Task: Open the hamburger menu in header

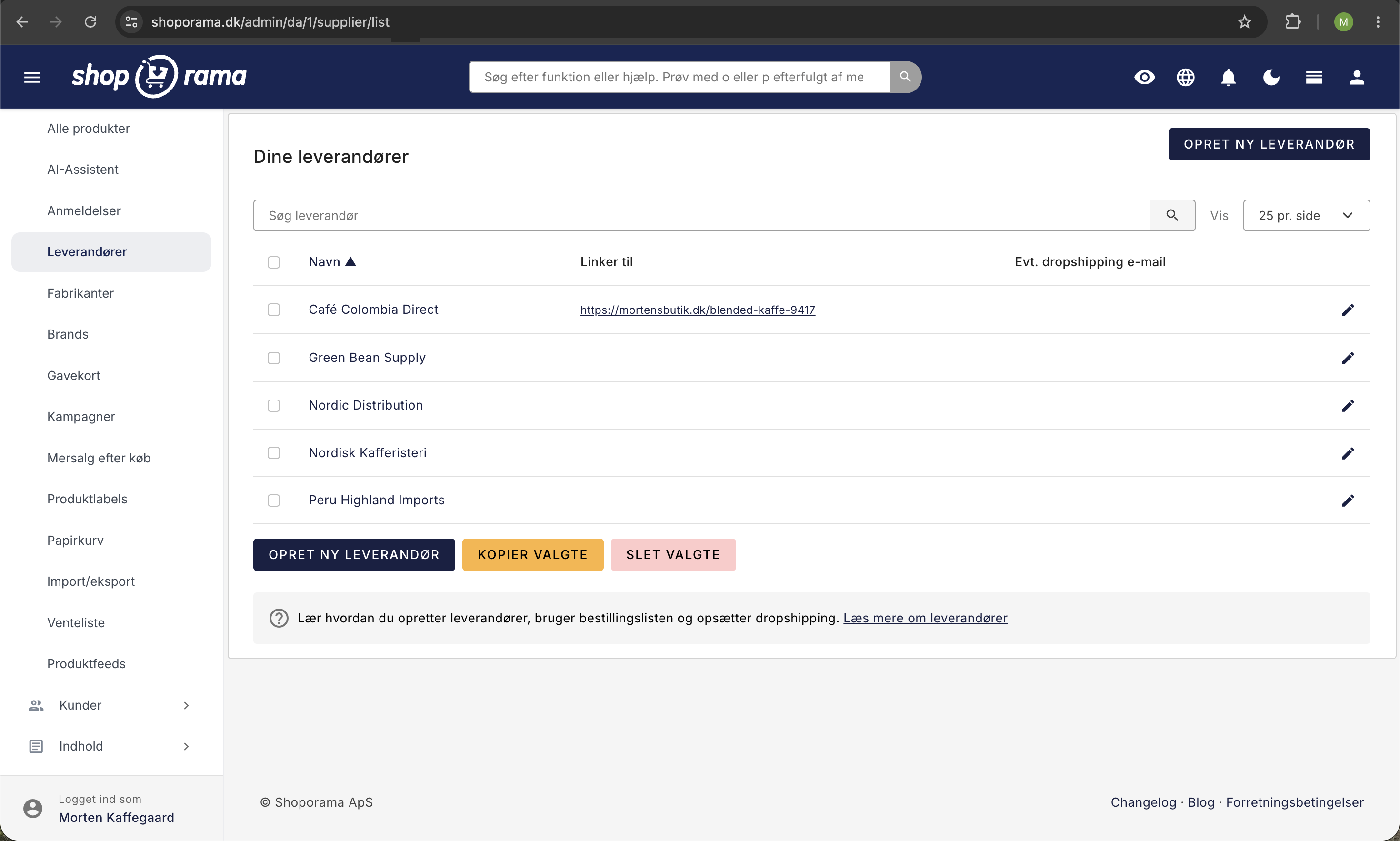Action: coord(32,77)
